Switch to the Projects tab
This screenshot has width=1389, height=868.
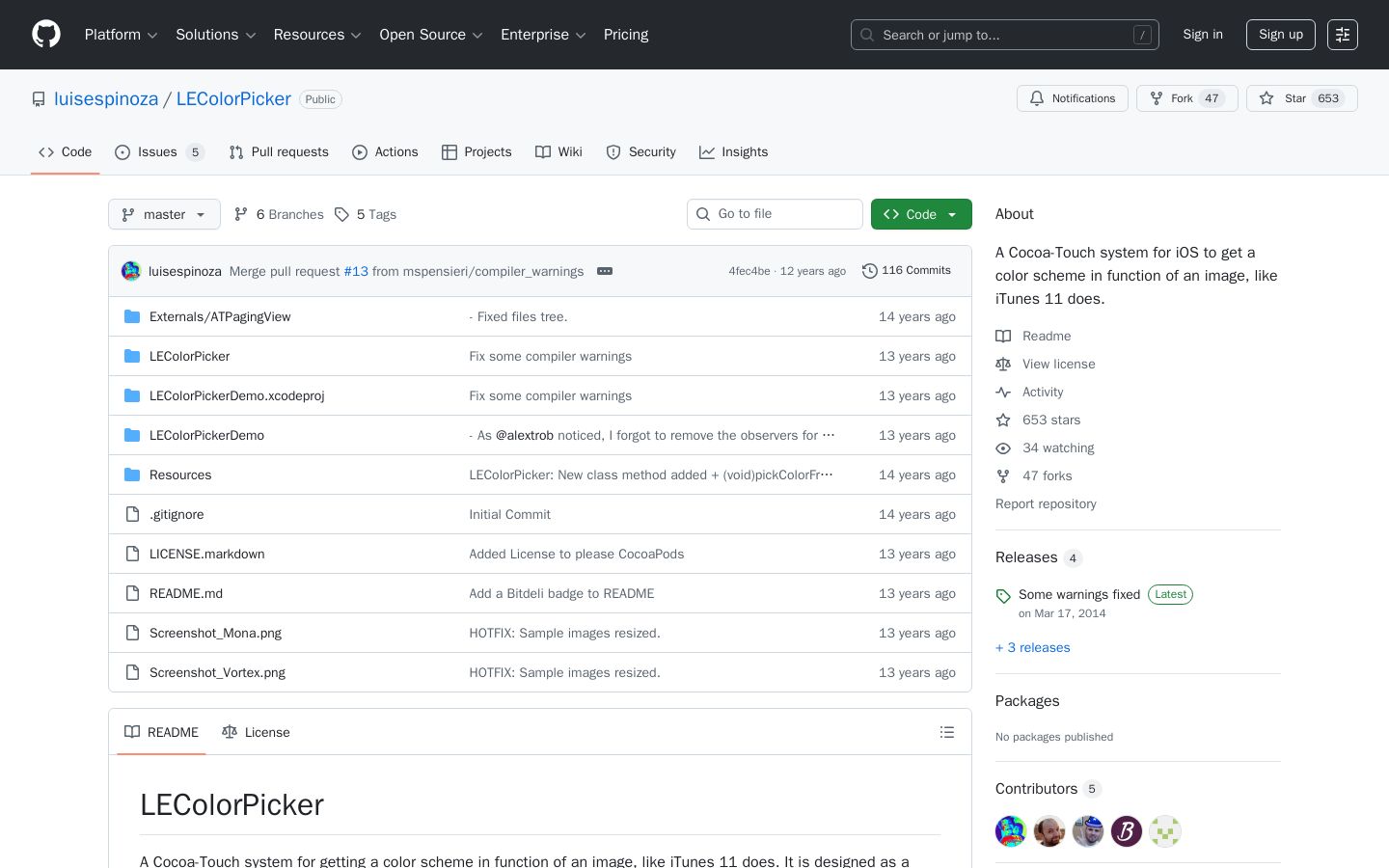[477, 152]
